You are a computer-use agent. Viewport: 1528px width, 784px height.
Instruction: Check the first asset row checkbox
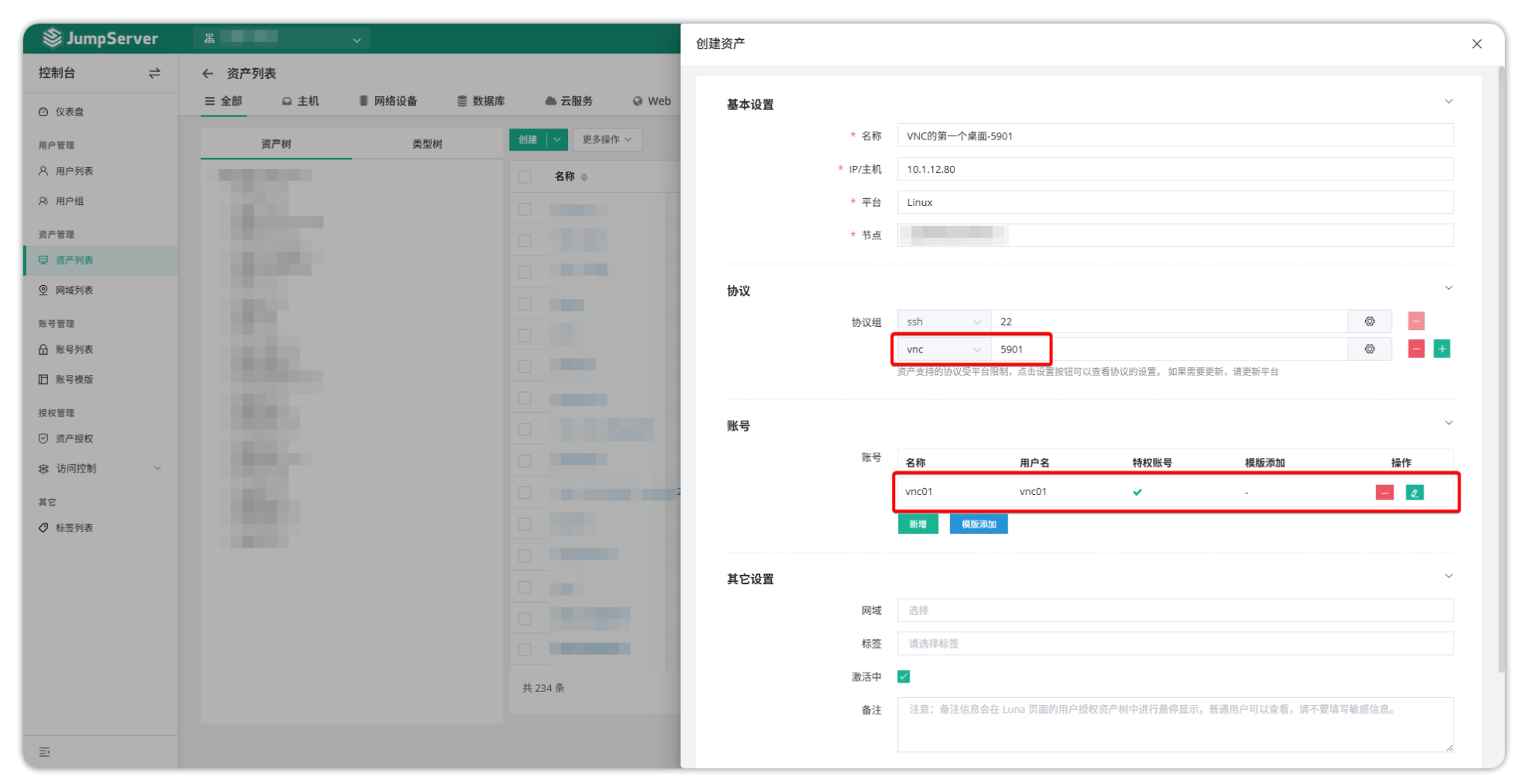(525, 209)
